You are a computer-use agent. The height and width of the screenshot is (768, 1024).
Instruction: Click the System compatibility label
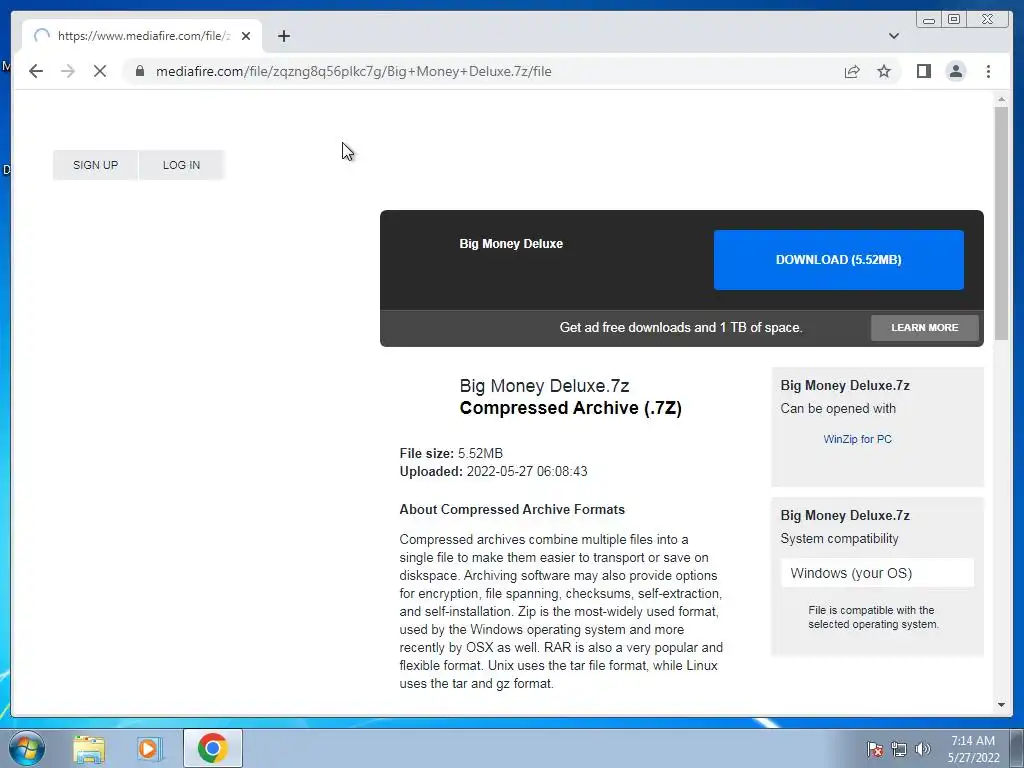[839, 539]
